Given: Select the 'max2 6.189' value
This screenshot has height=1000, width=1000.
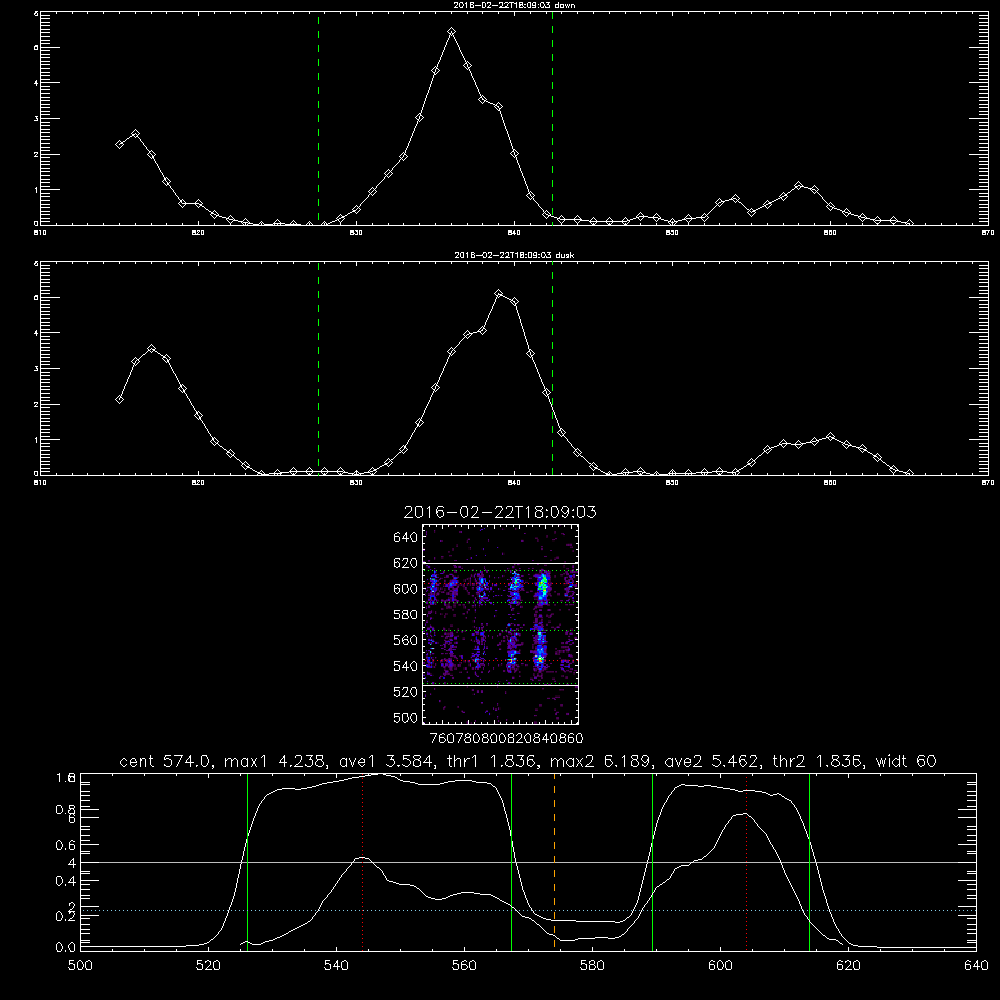Looking at the screenshot, I should (598, 761).
